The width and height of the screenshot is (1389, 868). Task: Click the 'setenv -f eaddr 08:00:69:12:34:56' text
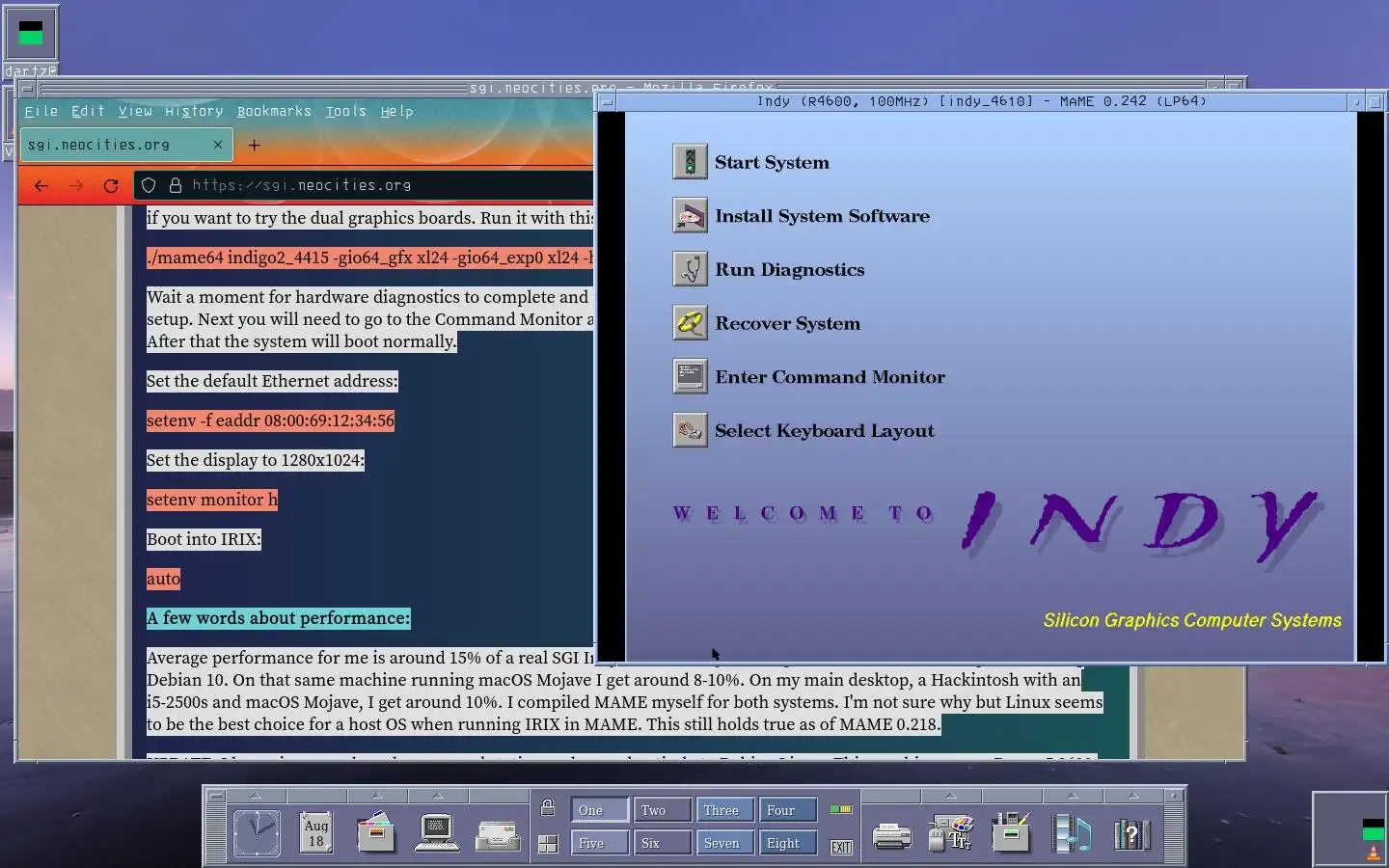click(x=270, y=420)
